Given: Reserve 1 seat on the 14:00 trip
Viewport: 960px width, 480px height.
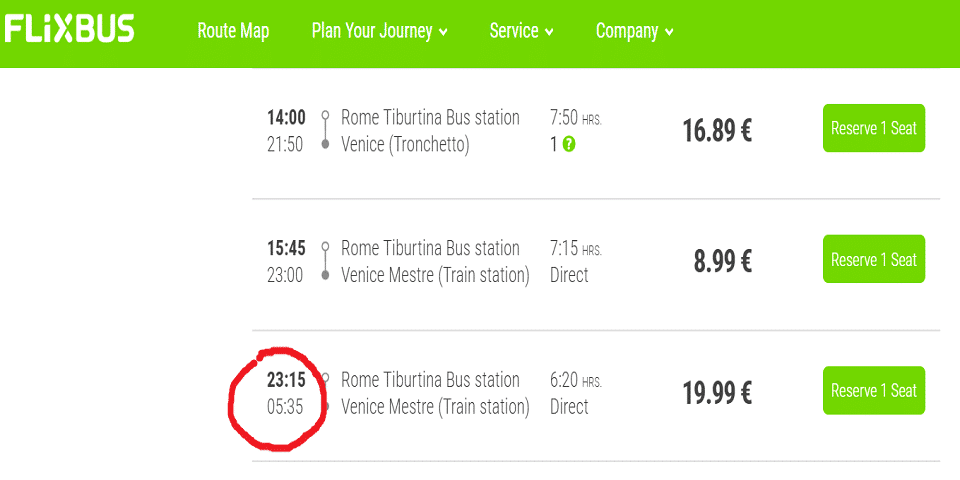Looking at the screenshot, I should pyautogui.click(x=874, y=128).
